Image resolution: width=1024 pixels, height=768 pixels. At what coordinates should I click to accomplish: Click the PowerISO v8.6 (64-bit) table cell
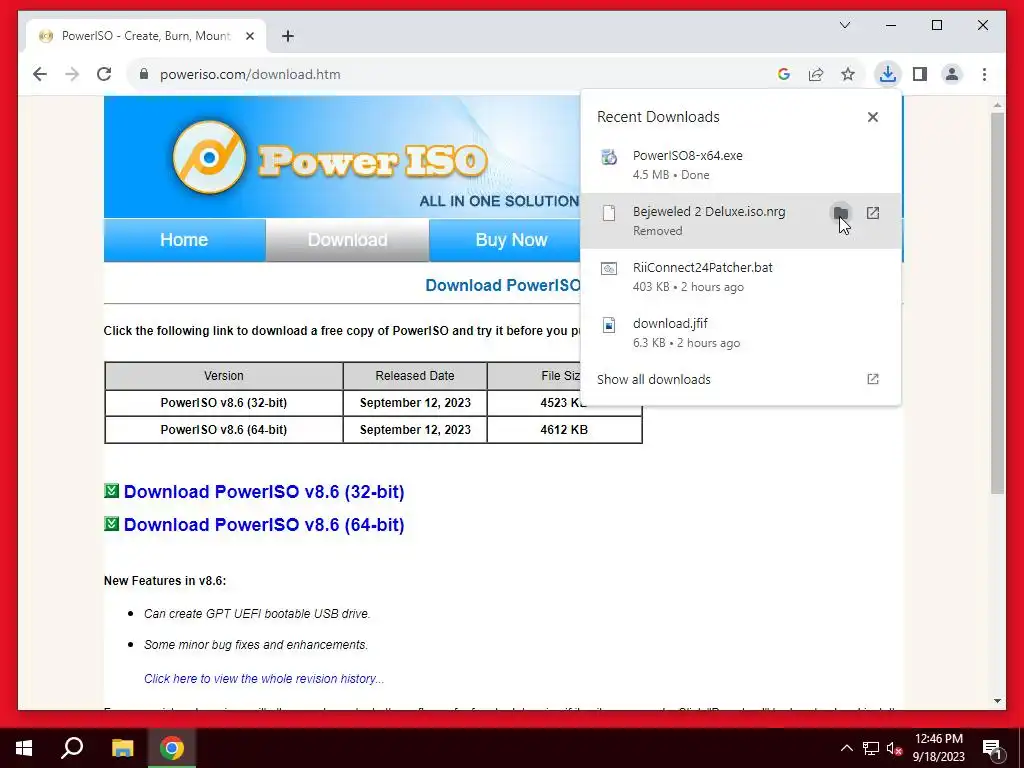pyautogui.click(x=223, y=430)
